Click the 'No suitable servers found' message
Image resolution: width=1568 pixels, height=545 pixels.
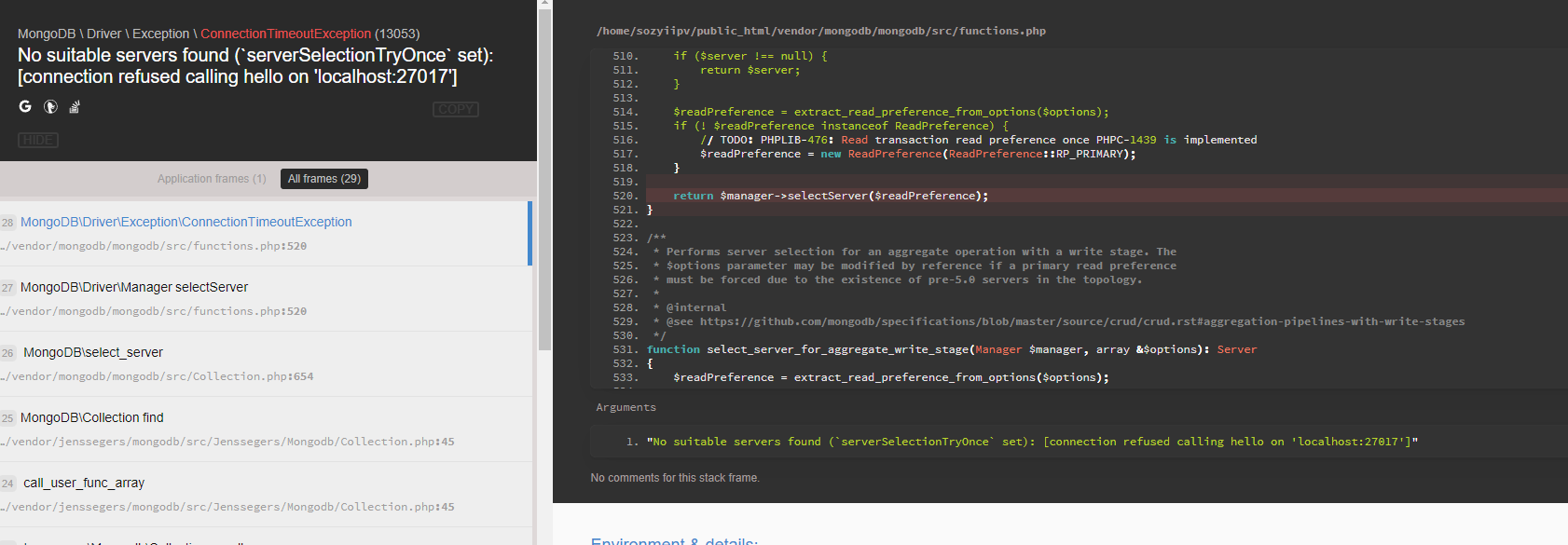255,66
